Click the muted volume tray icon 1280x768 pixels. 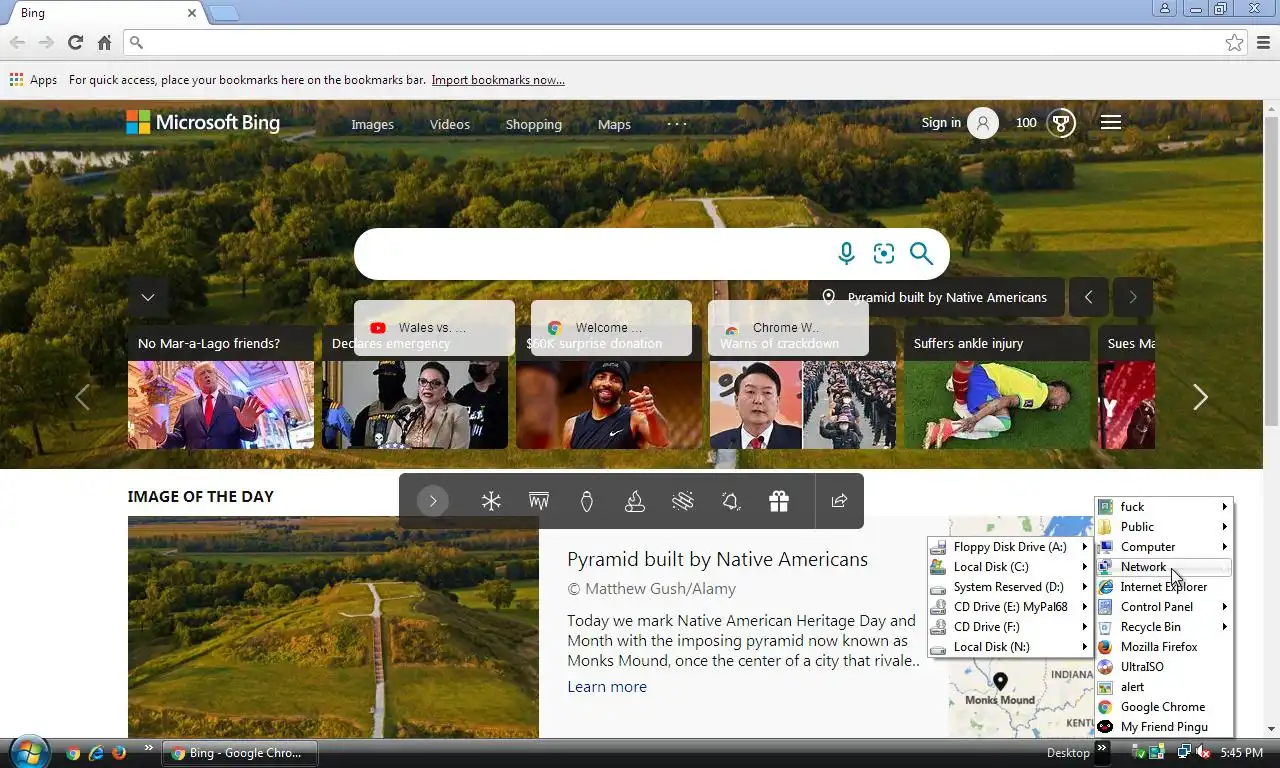pyautogui.click(x=1204, y=752)
